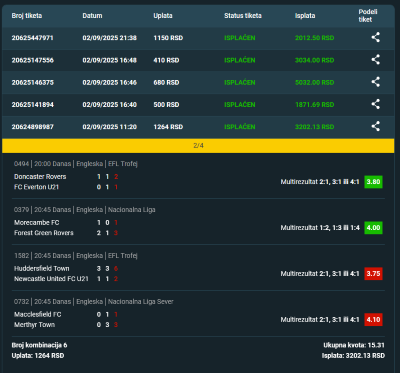Click the Isplata column header

click(305, 16)
